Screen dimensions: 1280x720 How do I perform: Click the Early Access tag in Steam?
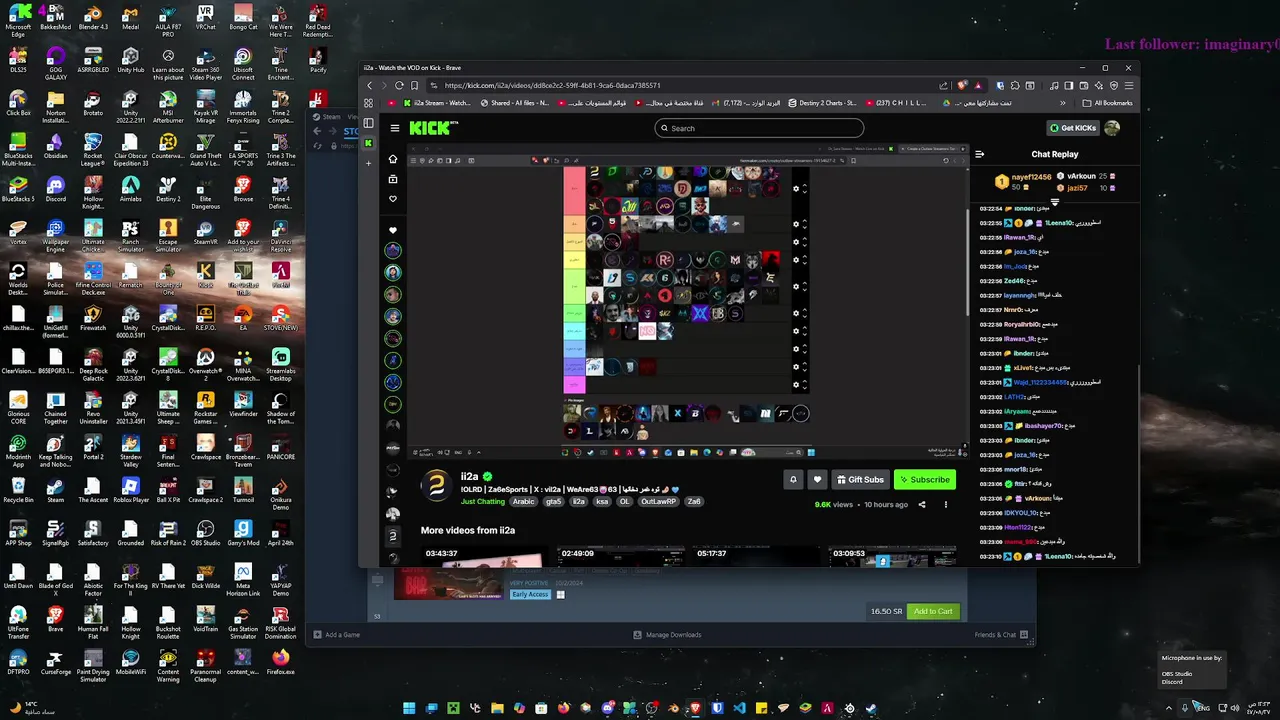(530, 594)
